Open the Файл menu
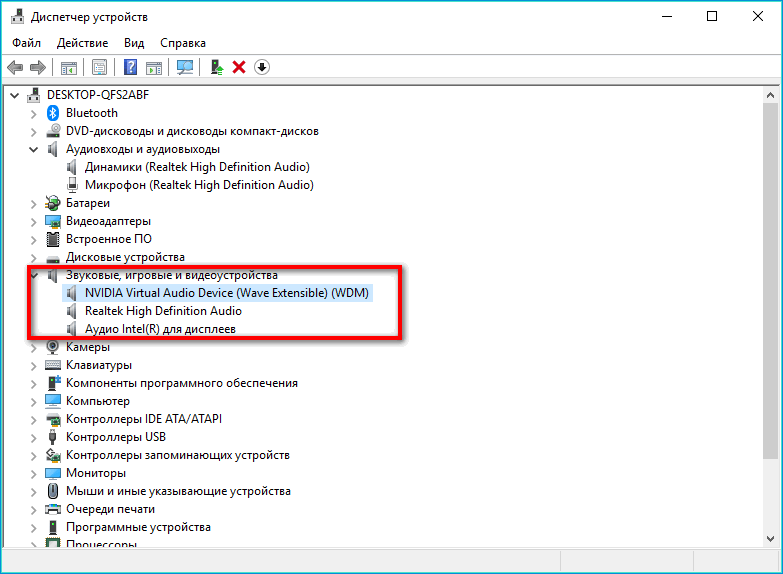 (27, 43)
